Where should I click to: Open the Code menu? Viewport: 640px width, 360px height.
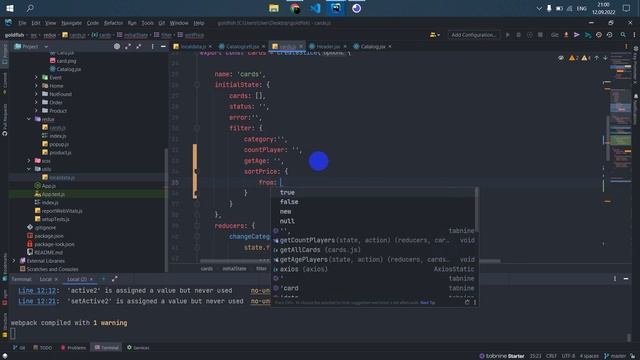(x=93, y=23)
